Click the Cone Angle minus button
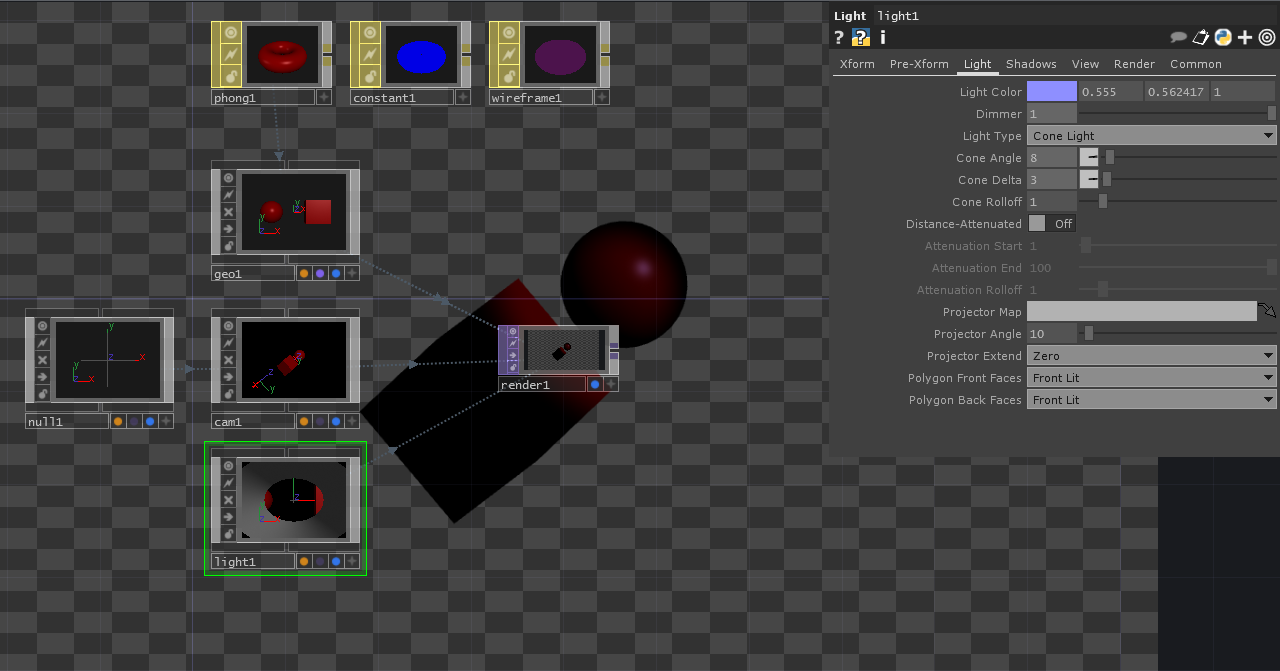The image size is (1280, 671). tap(1089, 158)
